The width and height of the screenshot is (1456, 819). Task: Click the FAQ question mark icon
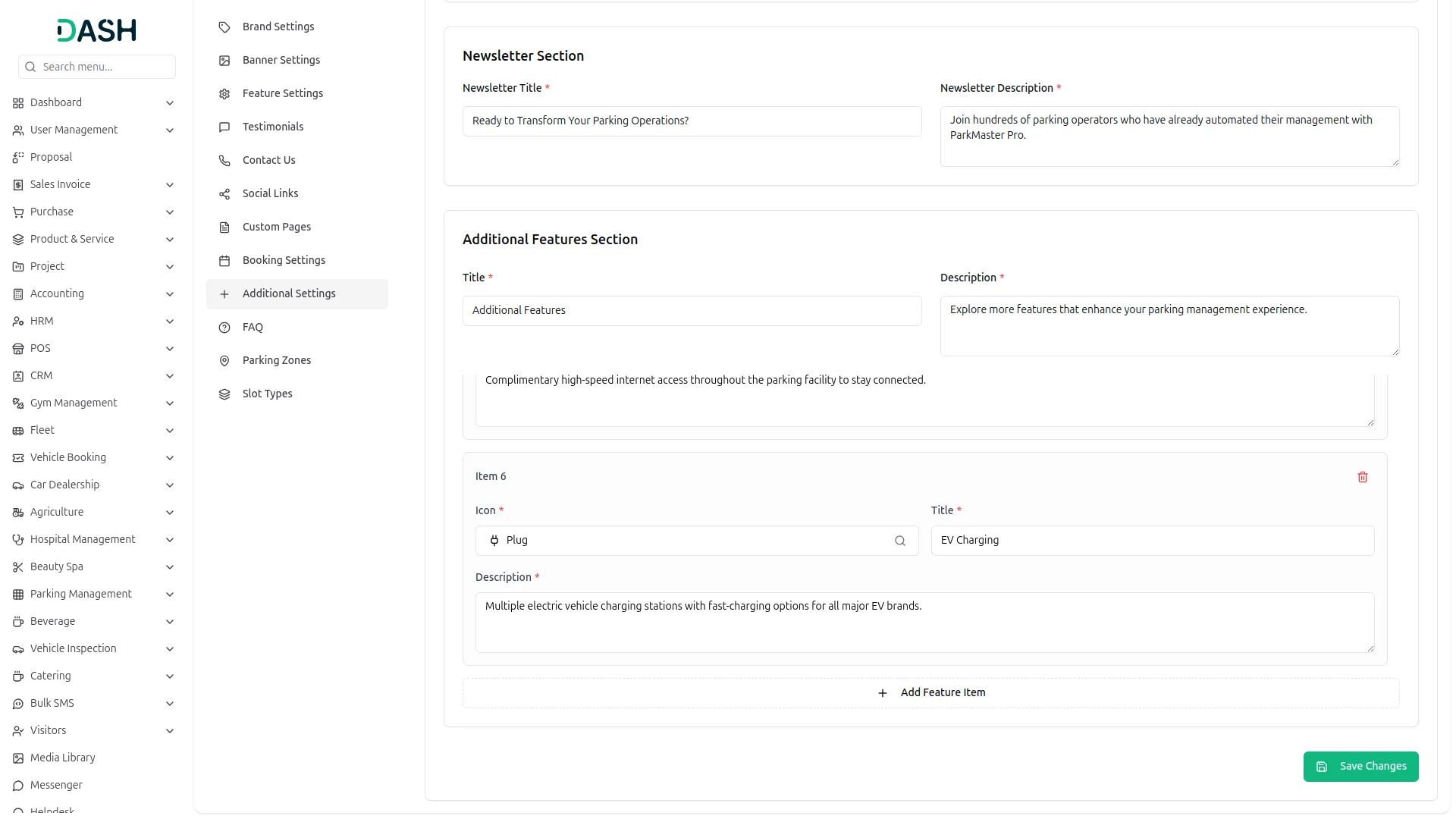pos(224,328)
